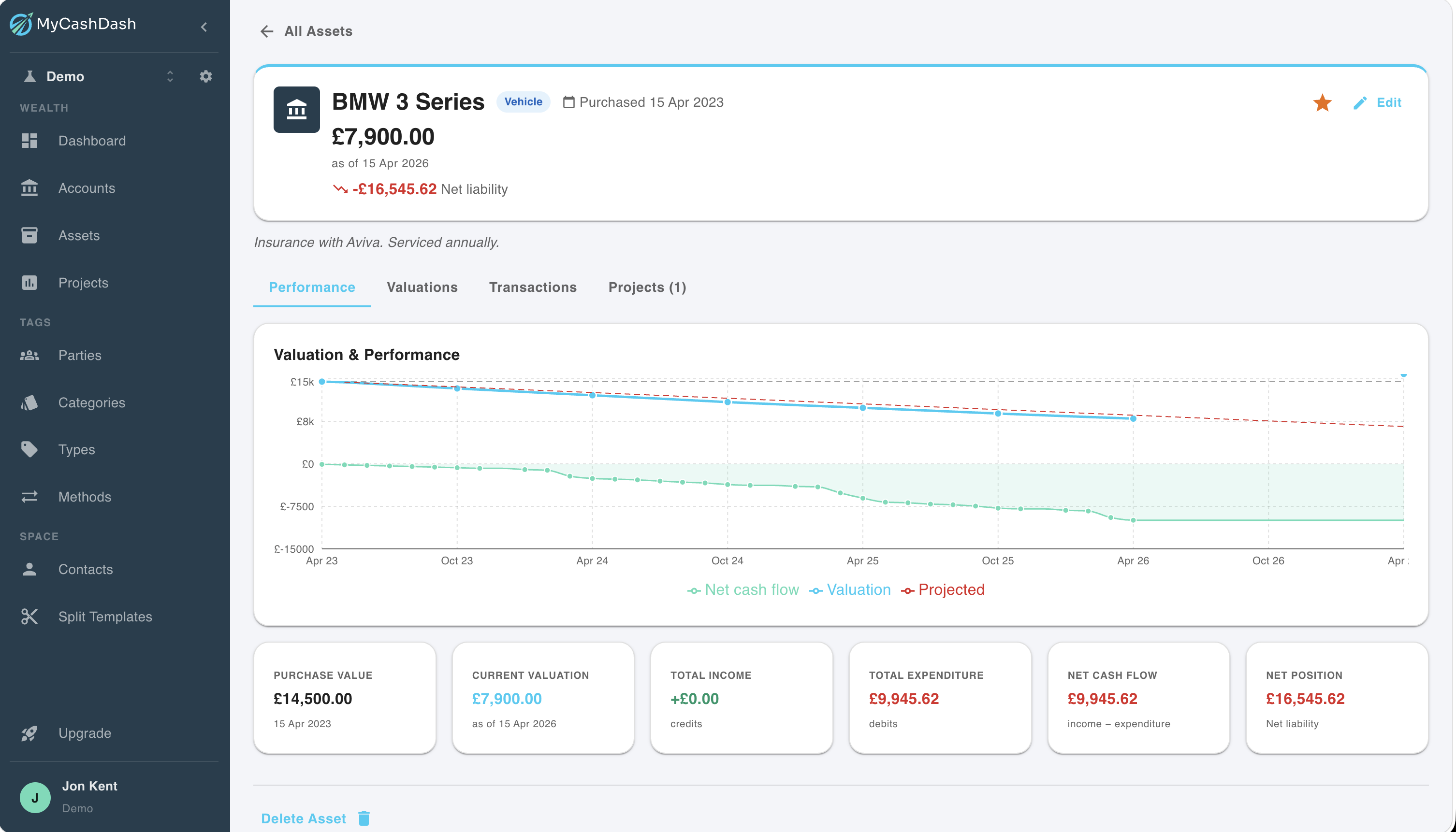Click the Total Income +£0.00 value
The image size is (1456, 832).
pos(694,698)
